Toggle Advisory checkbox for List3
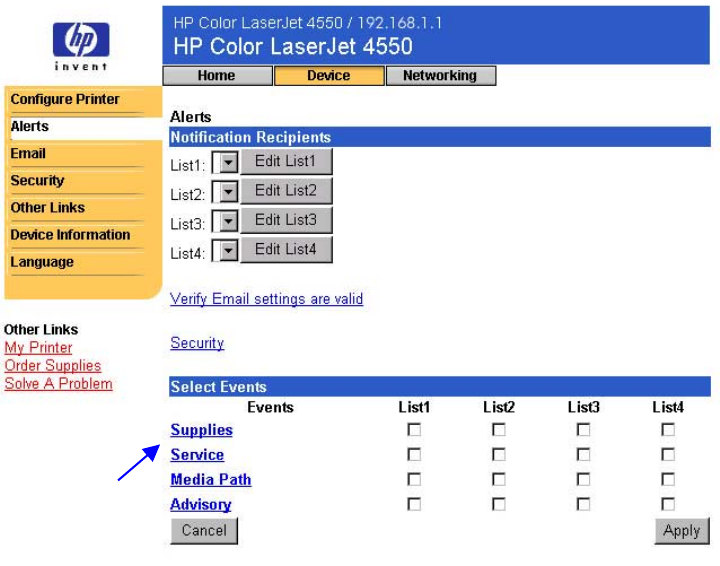 coord(584,504)
